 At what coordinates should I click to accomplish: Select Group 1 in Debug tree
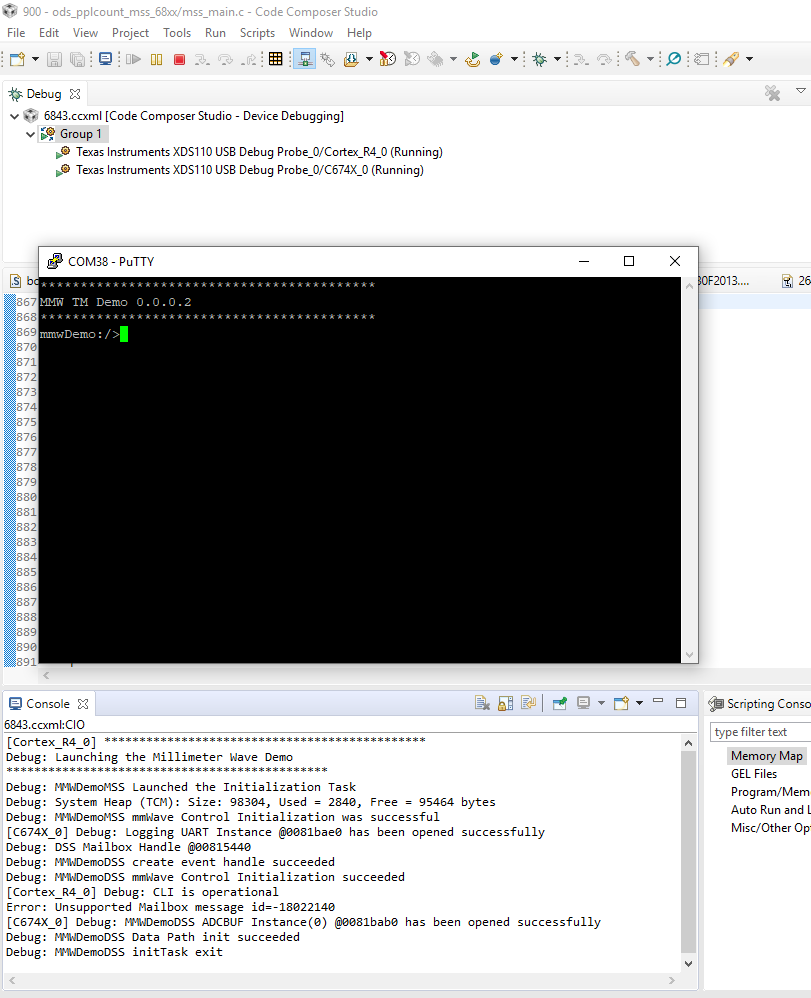click(x=80, y=134)
